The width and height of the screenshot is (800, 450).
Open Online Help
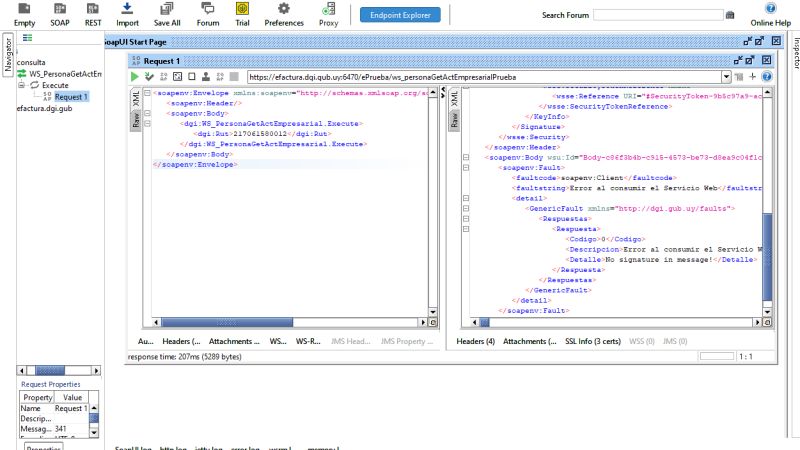pyautogui.click(x=770, y=15)
